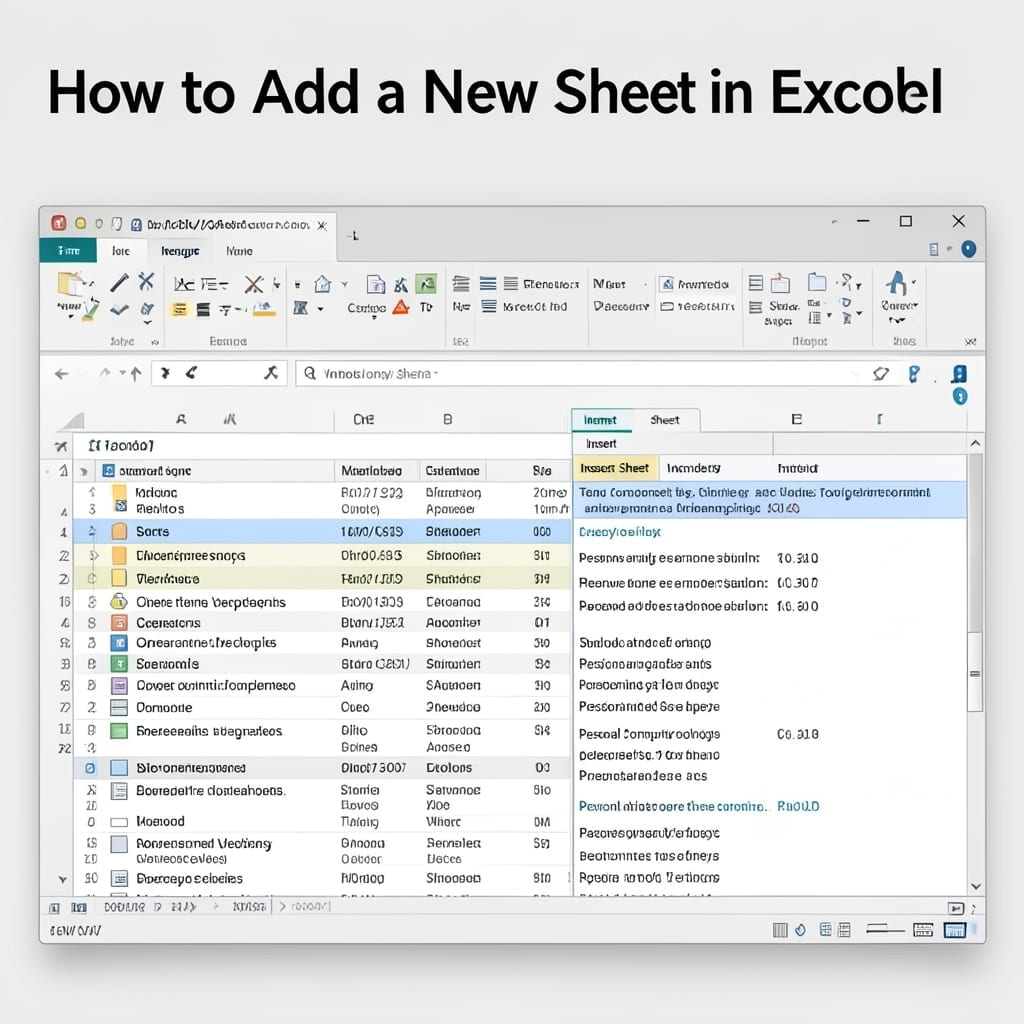Screen dimensions: 1024x1024
Task: Select the Moerood row
Action: (321, 822)
